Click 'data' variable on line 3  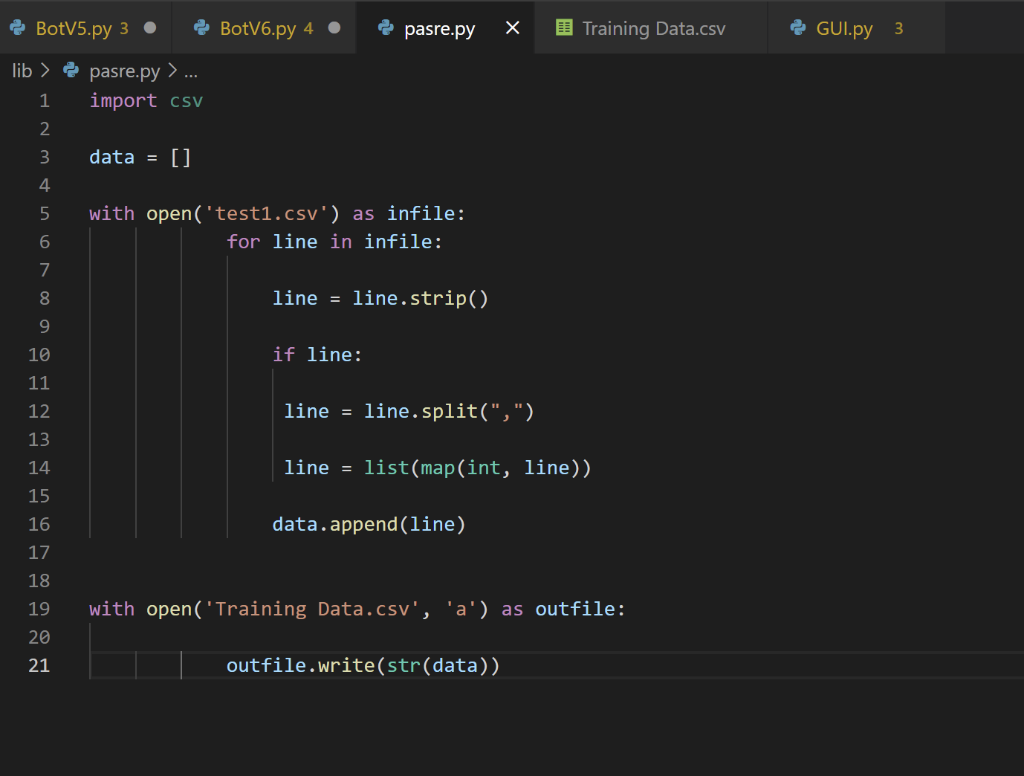[x=112, y=157]
